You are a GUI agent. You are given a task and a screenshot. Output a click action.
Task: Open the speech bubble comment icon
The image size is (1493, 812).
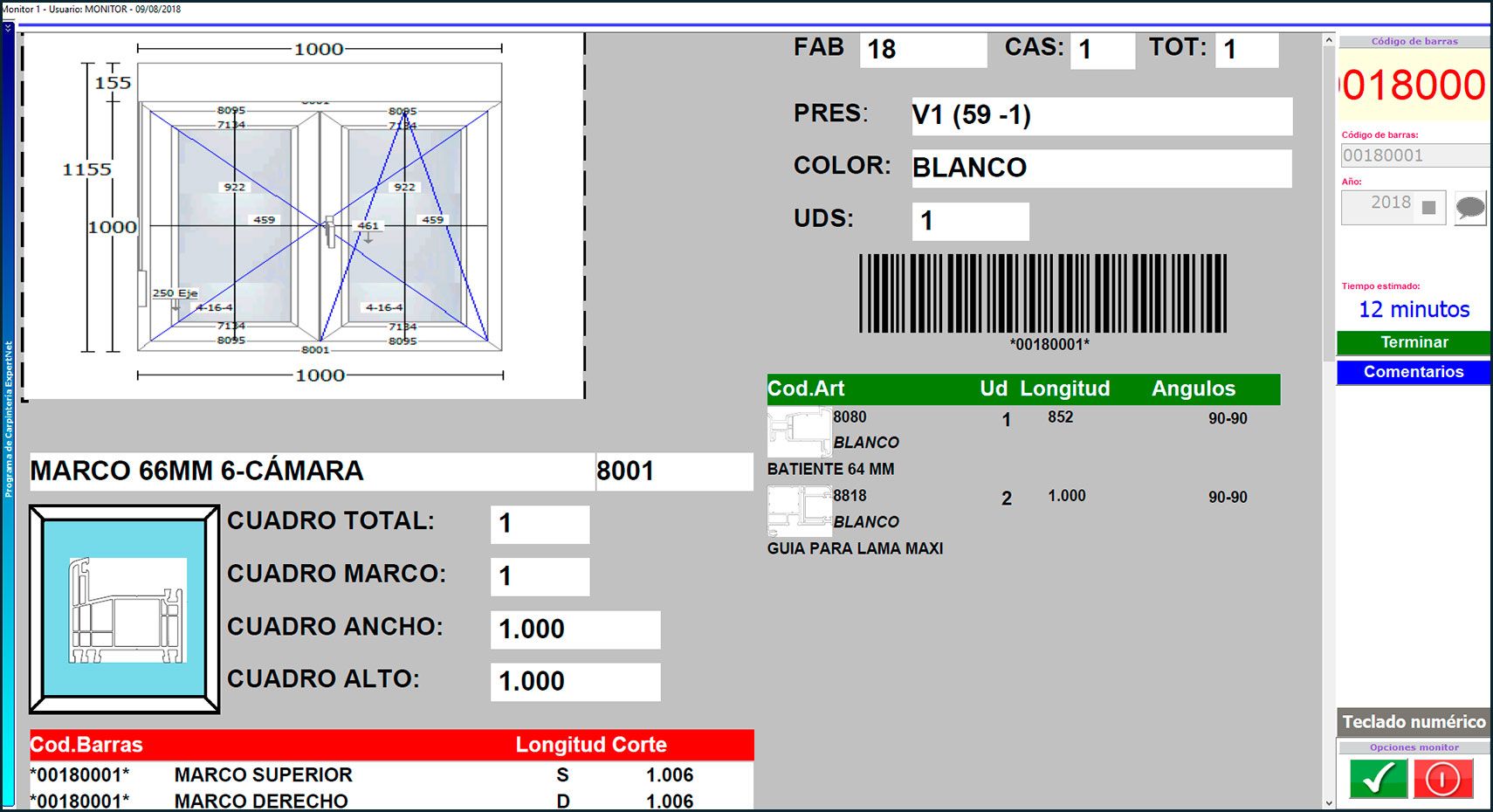[1470, 208]
